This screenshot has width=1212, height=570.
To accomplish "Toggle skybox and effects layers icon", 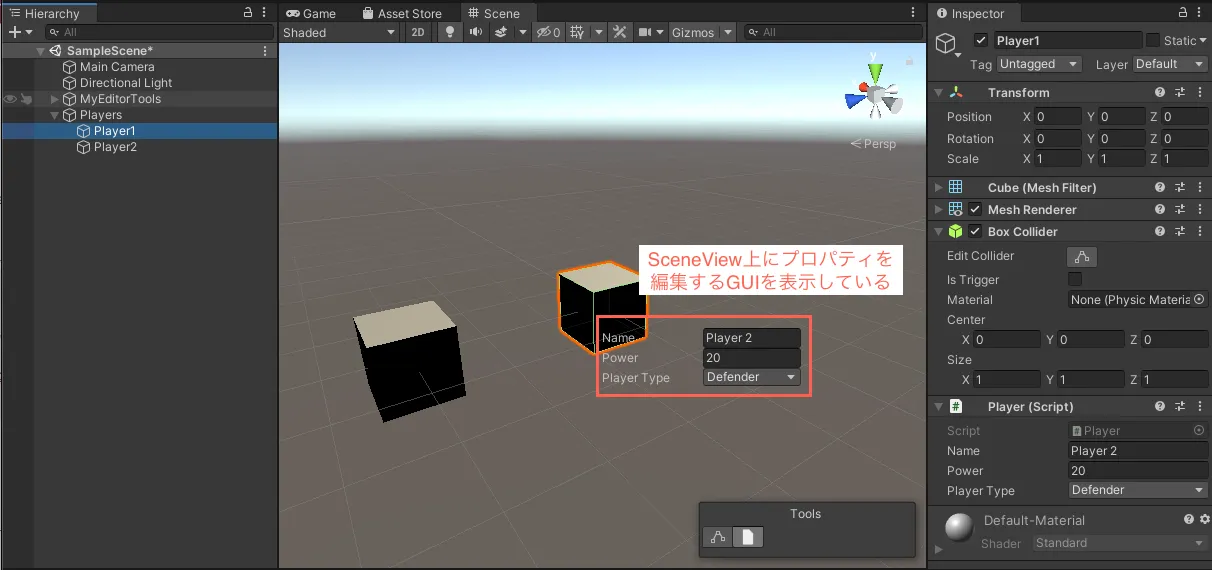I will click(501, 32).
